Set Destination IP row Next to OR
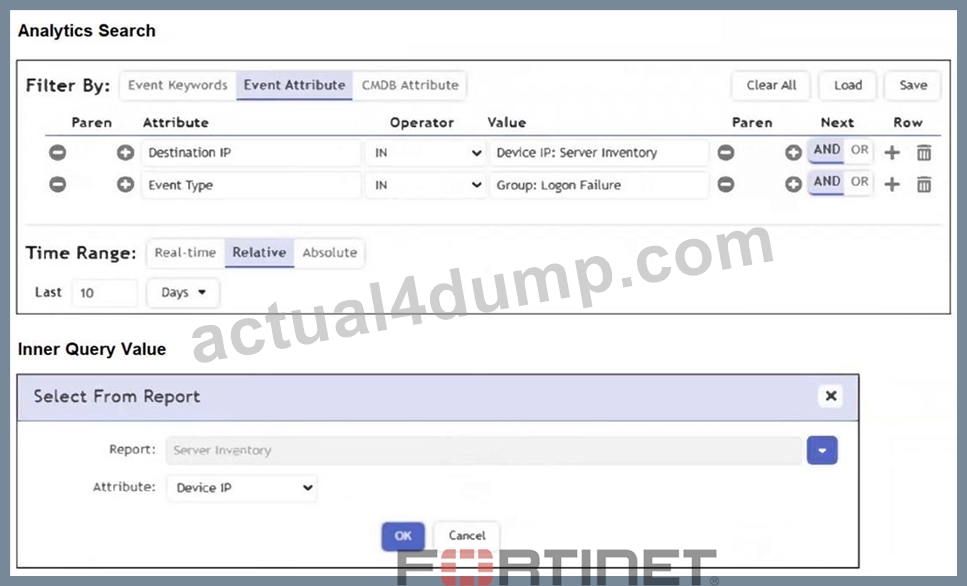The height and width of the screenshot is (586, 967). pos(859,150)
